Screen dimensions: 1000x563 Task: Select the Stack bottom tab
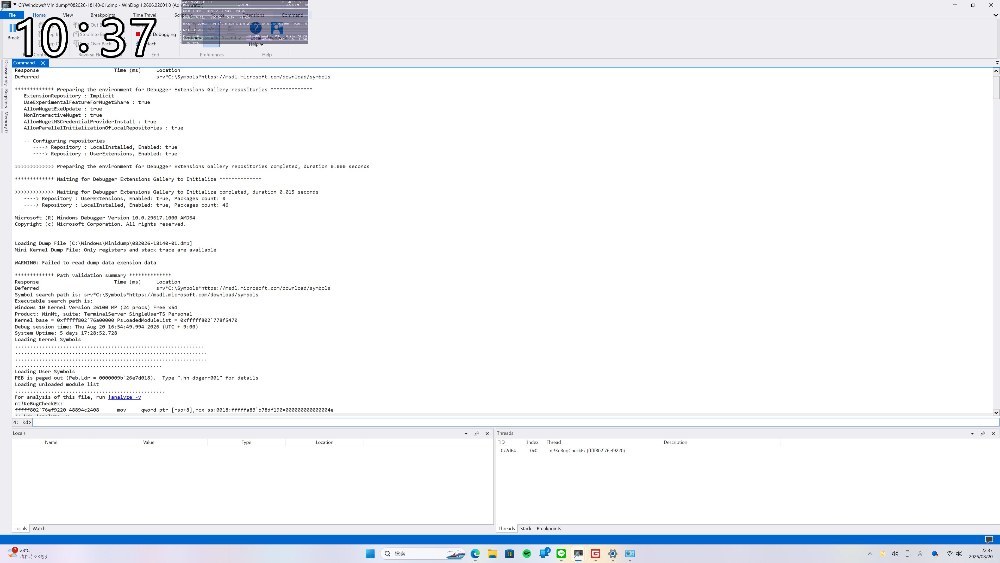point(526,529)
